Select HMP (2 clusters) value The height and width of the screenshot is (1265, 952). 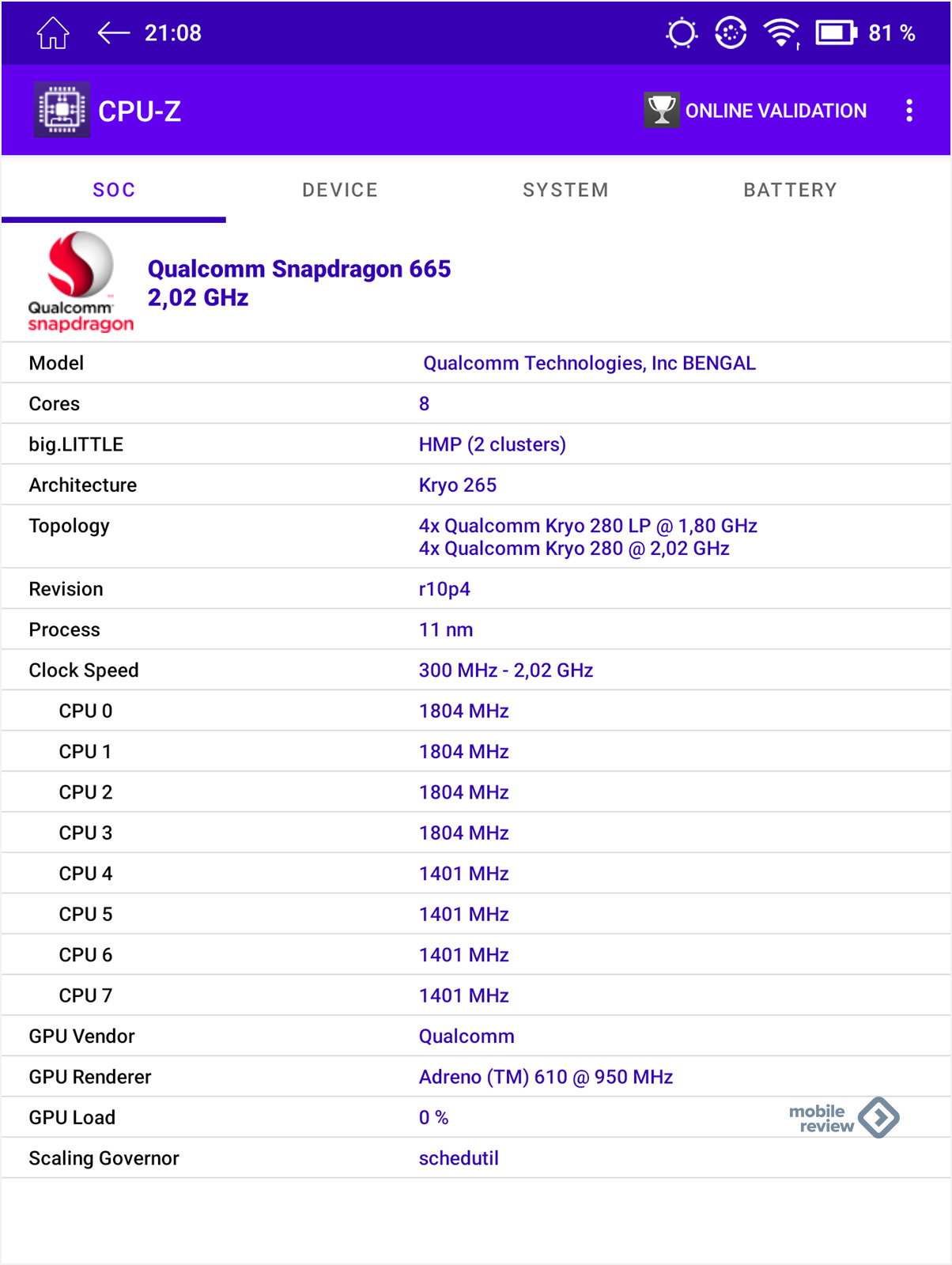click(492, 444)
